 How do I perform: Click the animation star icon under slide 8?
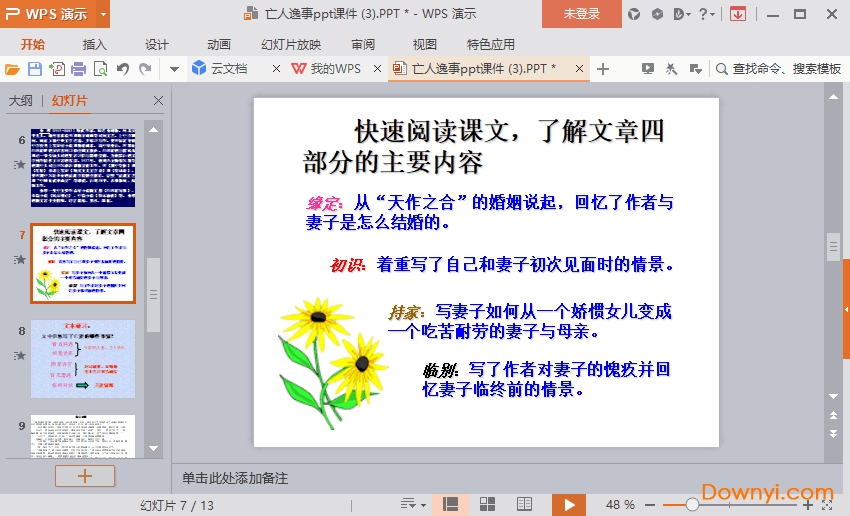click(20, 356)
